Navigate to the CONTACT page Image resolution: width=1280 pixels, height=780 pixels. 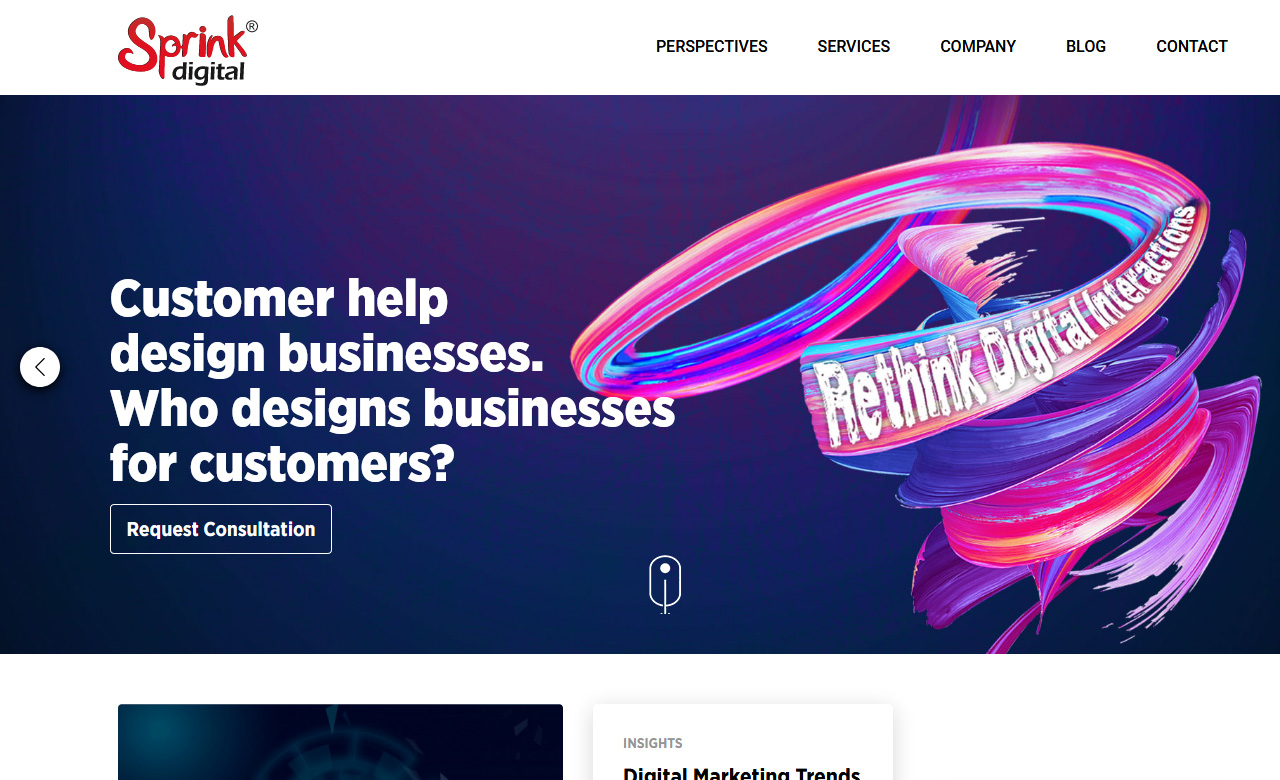pos(1192,46)
